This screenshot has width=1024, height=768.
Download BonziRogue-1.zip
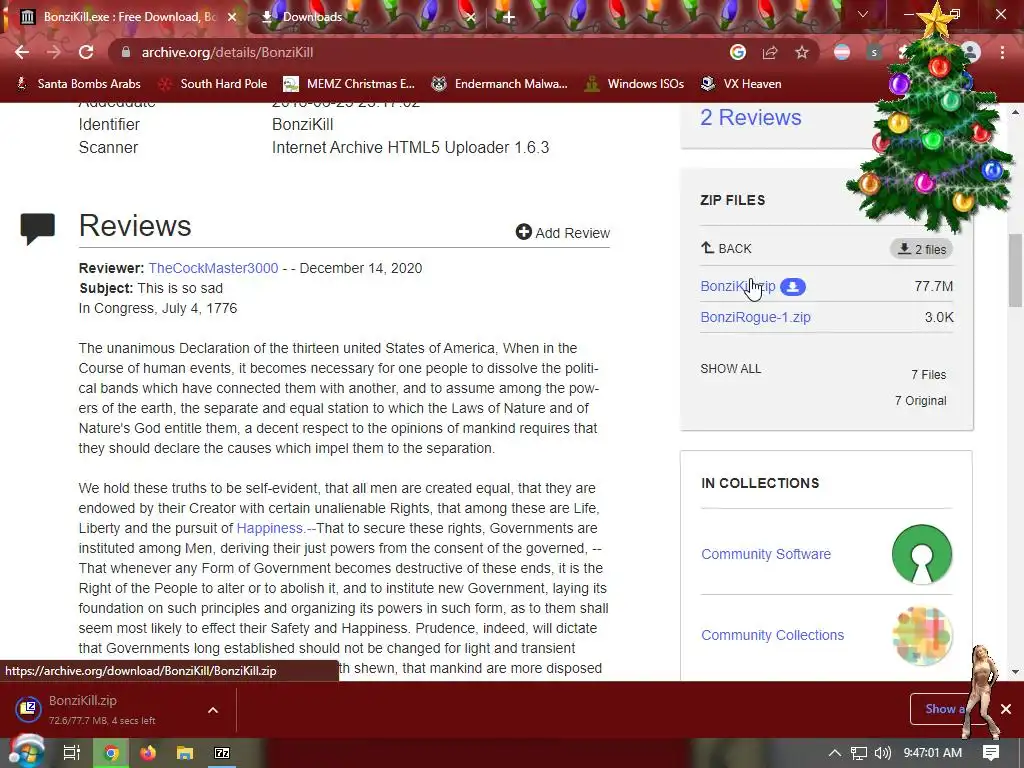pyautogui.click(x=756, y=317)
